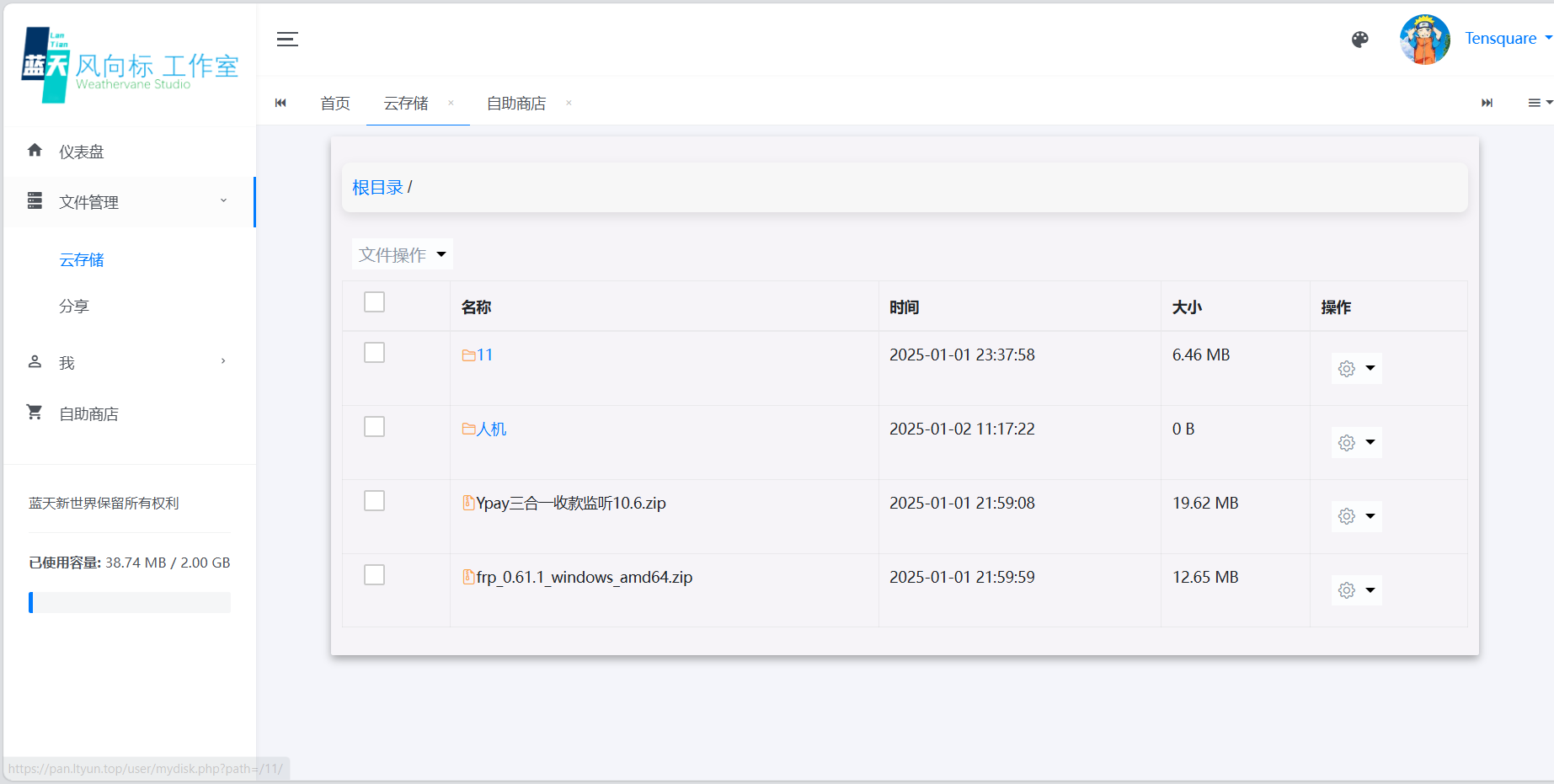This screenshot has width=1554, height=784.
Task: Click the person icon beside 我
Action: click(35, 362)
